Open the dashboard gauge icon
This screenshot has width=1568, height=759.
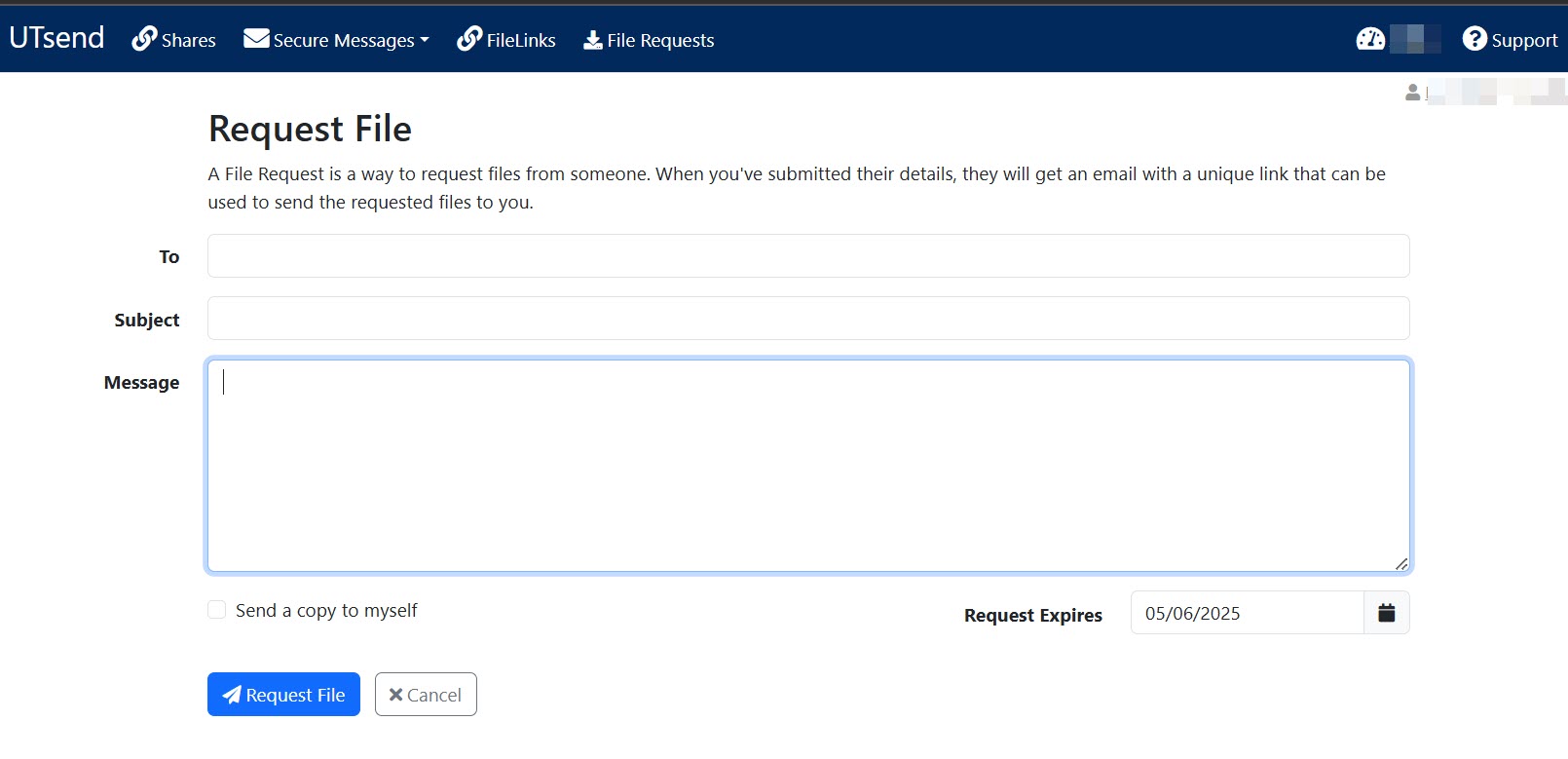click(1370, 39)
